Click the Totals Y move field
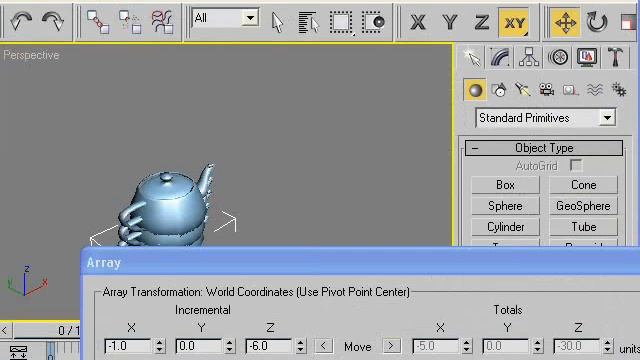The image size is (640, 360). pyautogui.click(x=505, y=346)
